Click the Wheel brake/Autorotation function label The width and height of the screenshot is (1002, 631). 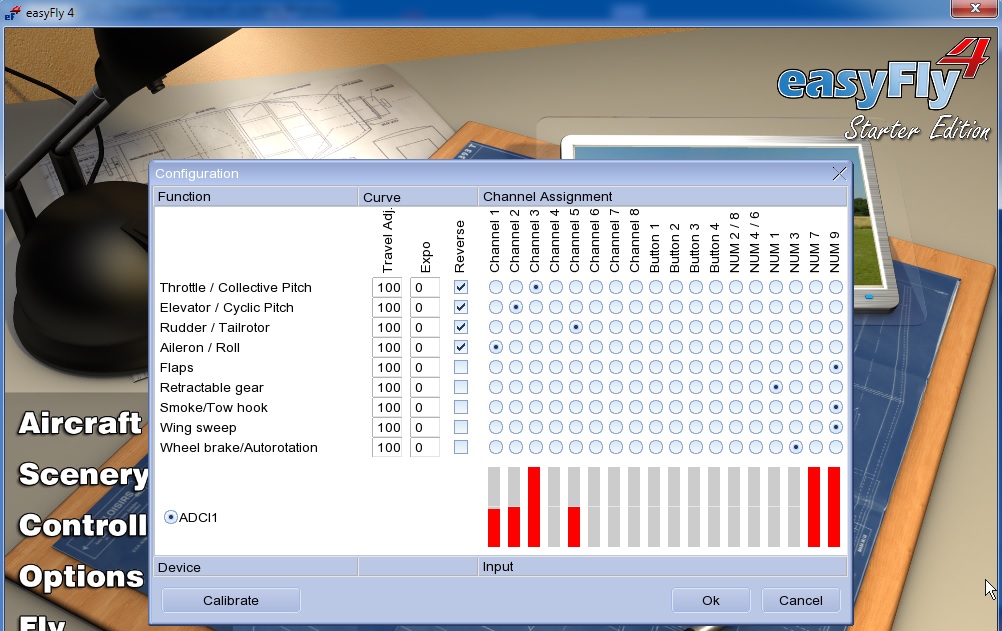(x=238, y=448)
